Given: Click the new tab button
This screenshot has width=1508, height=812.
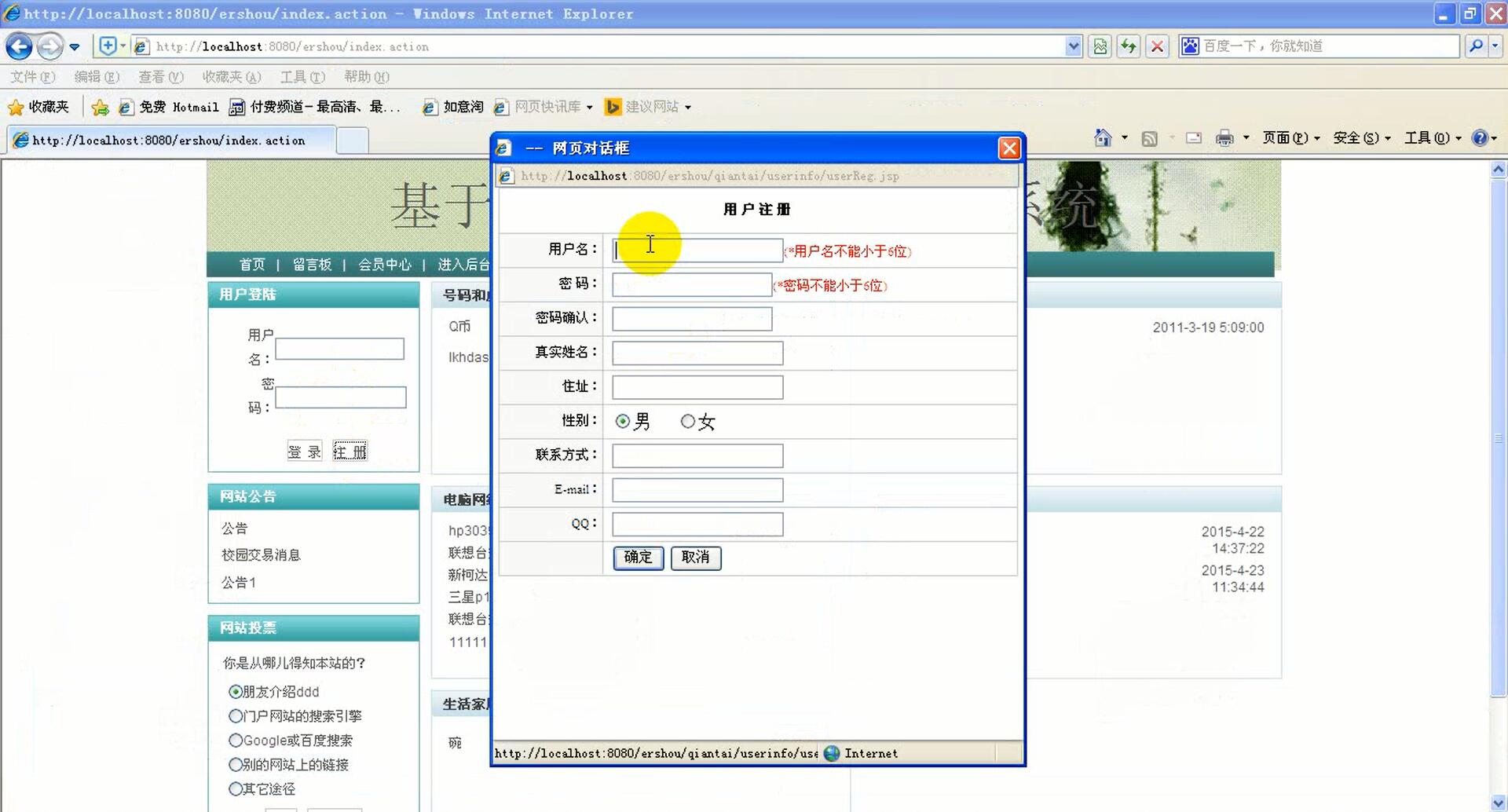Looking at the screenshot, I should point(353,141).
